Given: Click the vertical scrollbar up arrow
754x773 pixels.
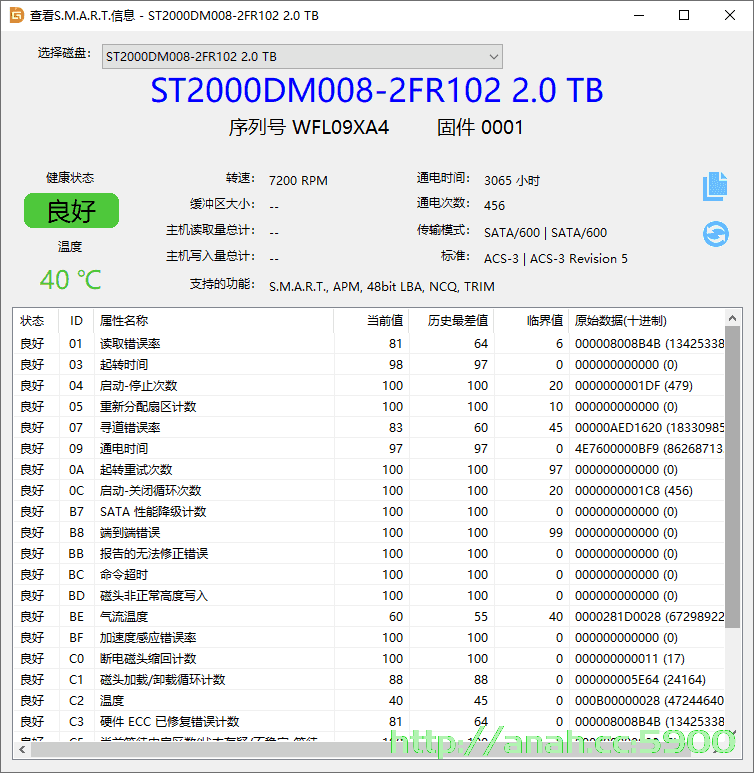Looking at the screenshot, I should point(732,318).
